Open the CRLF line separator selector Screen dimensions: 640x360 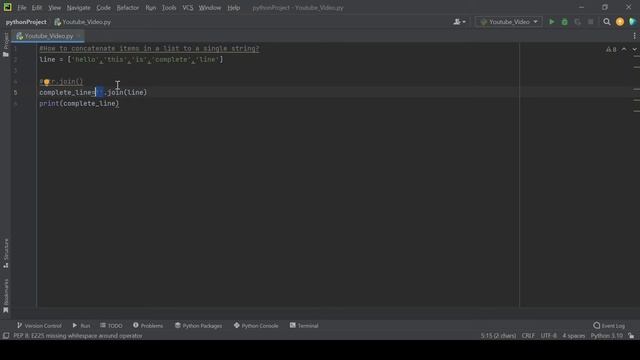528,336
